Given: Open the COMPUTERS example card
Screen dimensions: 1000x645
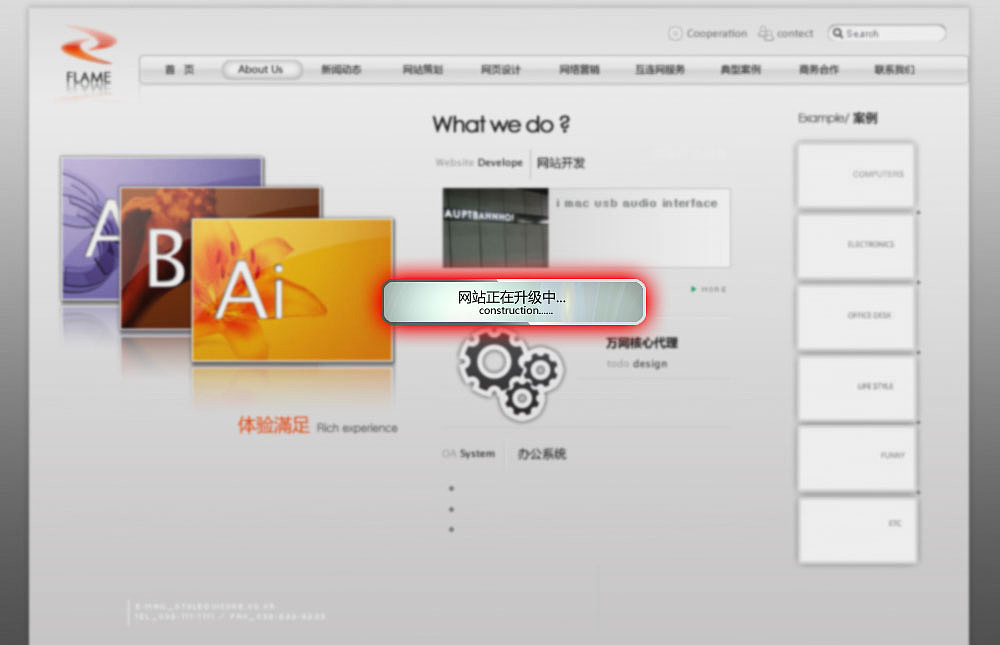Looking at the screenshot, I should point(856,175).
